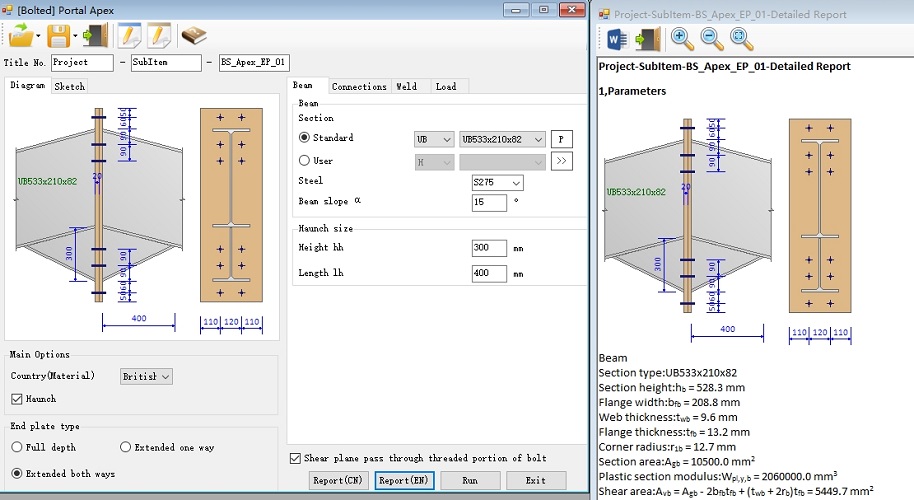Click the 'Shear area' formula line

point(736,491)
